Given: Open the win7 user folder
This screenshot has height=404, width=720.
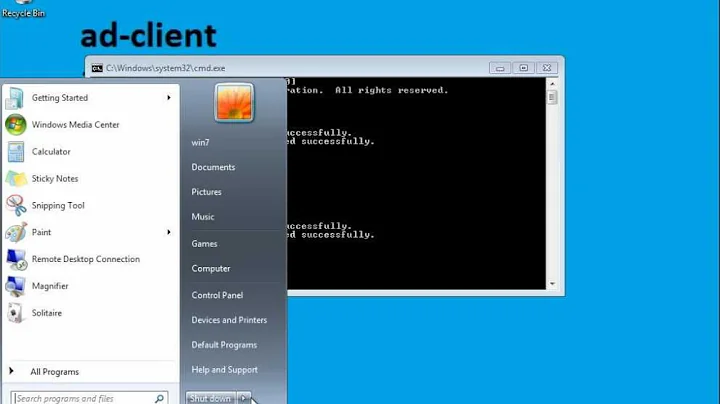Looking at the screenshot, I should pyautogui.click(x=200, y=143).
